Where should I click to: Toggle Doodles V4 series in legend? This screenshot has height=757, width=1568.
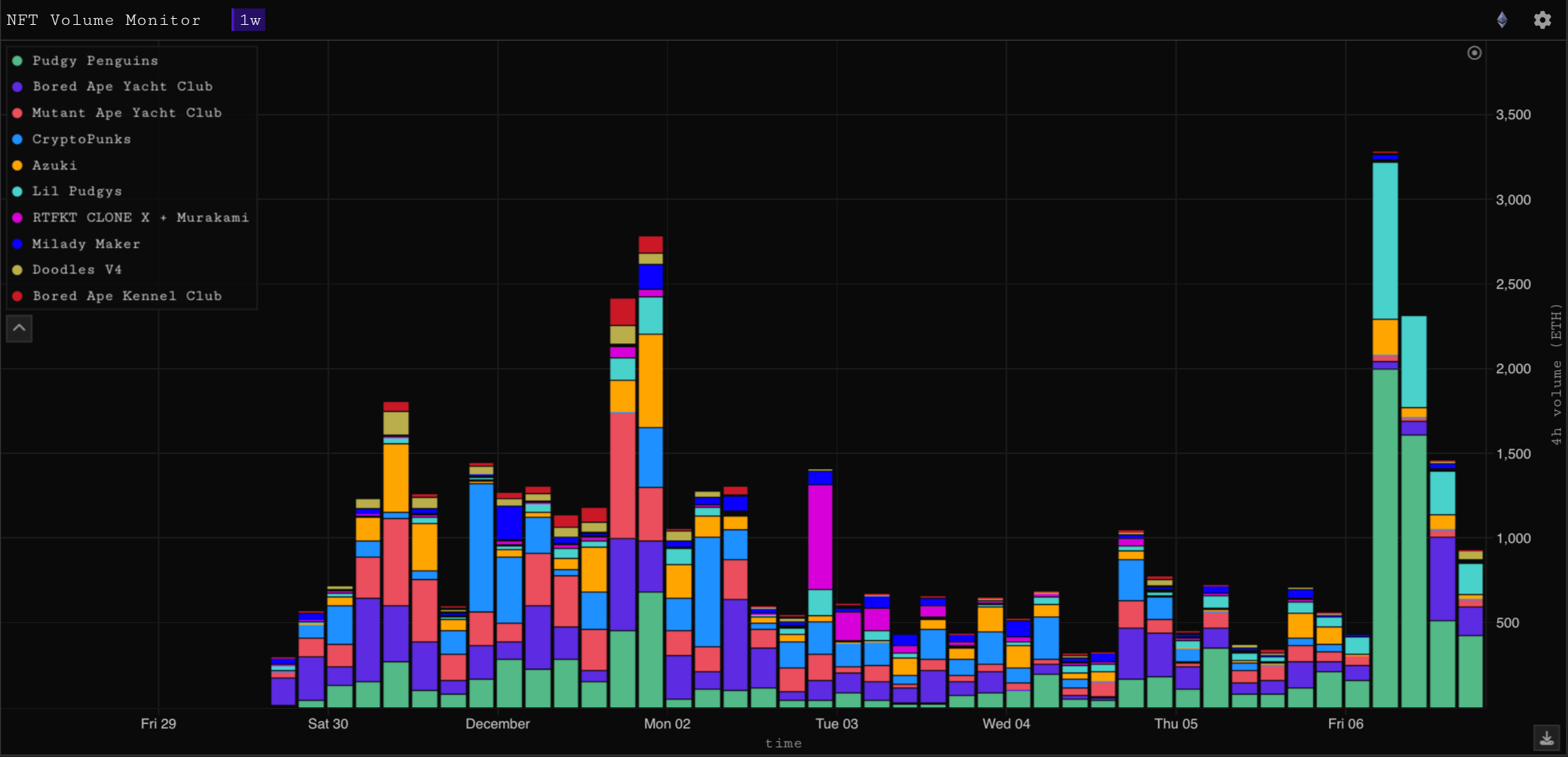[67, 270]
